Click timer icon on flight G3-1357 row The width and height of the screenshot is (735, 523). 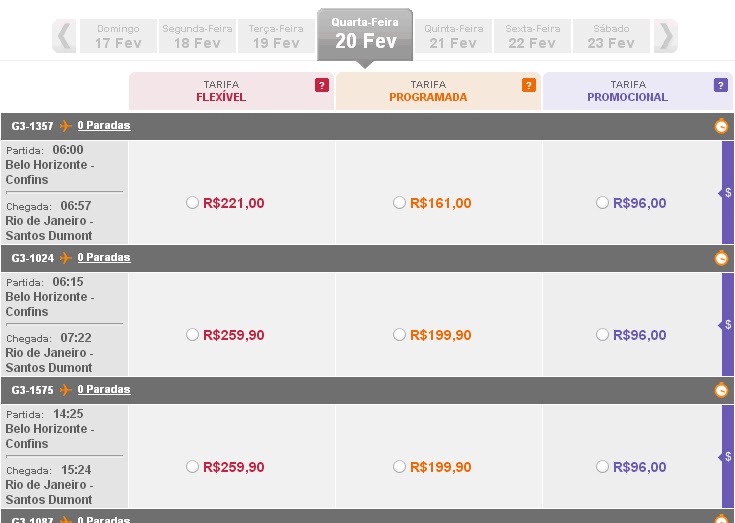(x=721, y=126)
